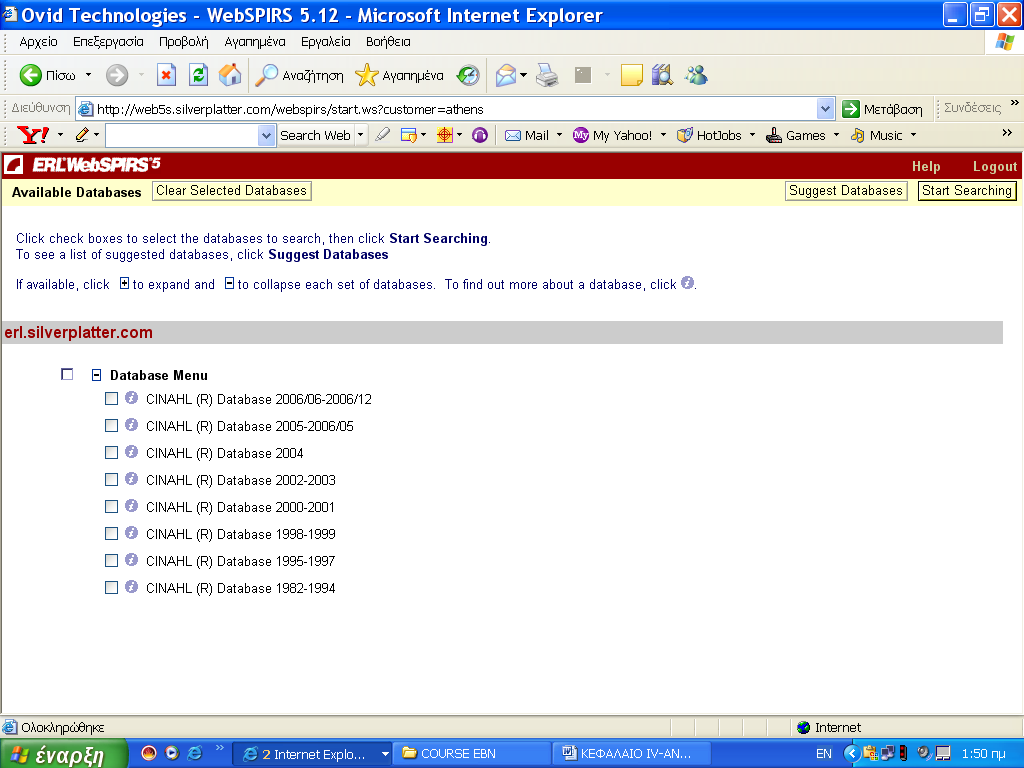Open the Search Web dropdown arrow
This screenshot has width=1024, height=768.
point(360,135)
